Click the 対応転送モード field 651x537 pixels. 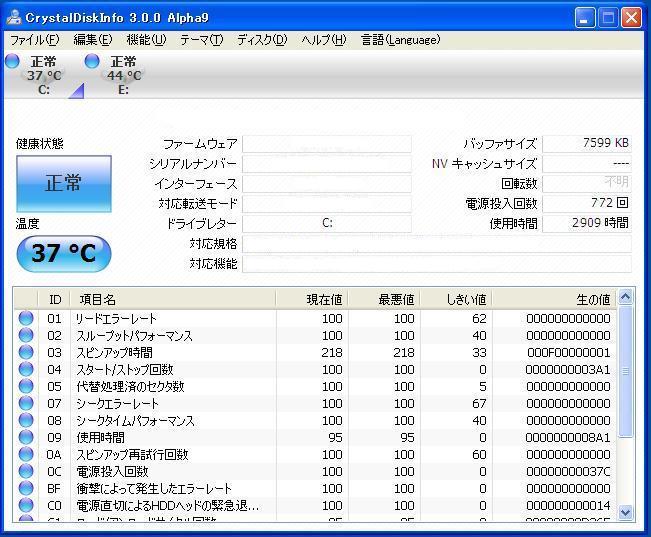tap(327, 204)
